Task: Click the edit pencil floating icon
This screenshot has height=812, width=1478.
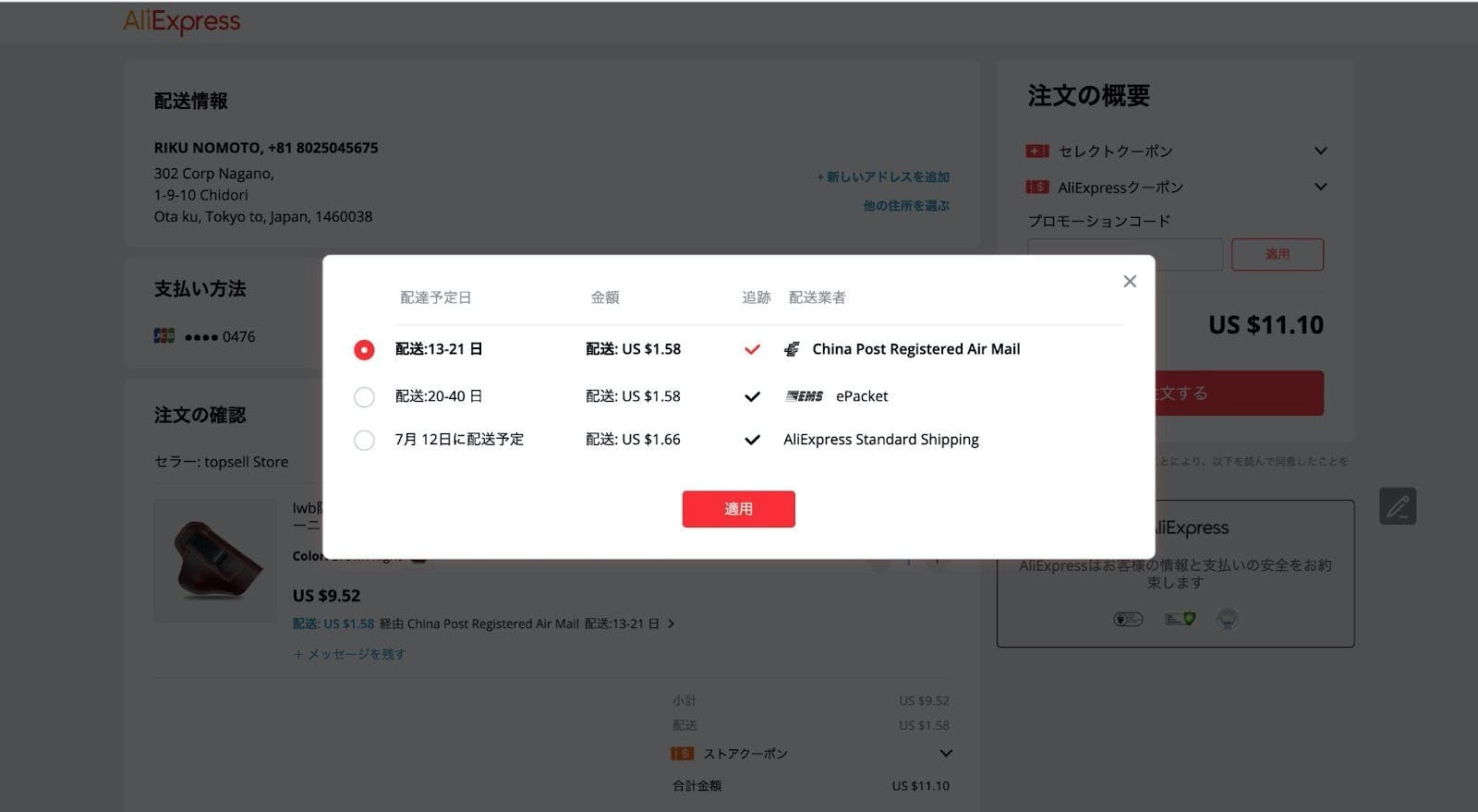Action: [1397, 506]
